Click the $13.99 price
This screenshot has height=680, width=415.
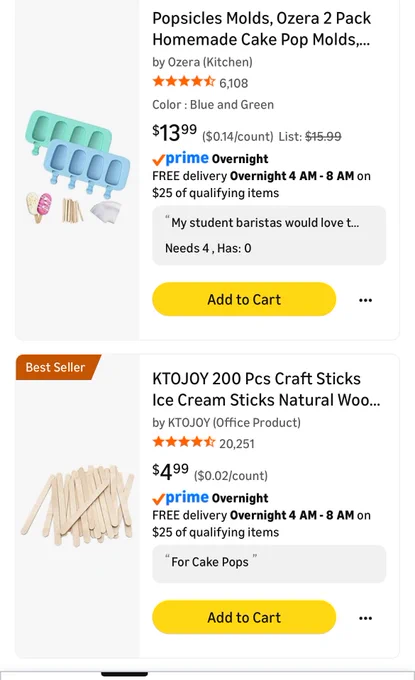point(174,132)
